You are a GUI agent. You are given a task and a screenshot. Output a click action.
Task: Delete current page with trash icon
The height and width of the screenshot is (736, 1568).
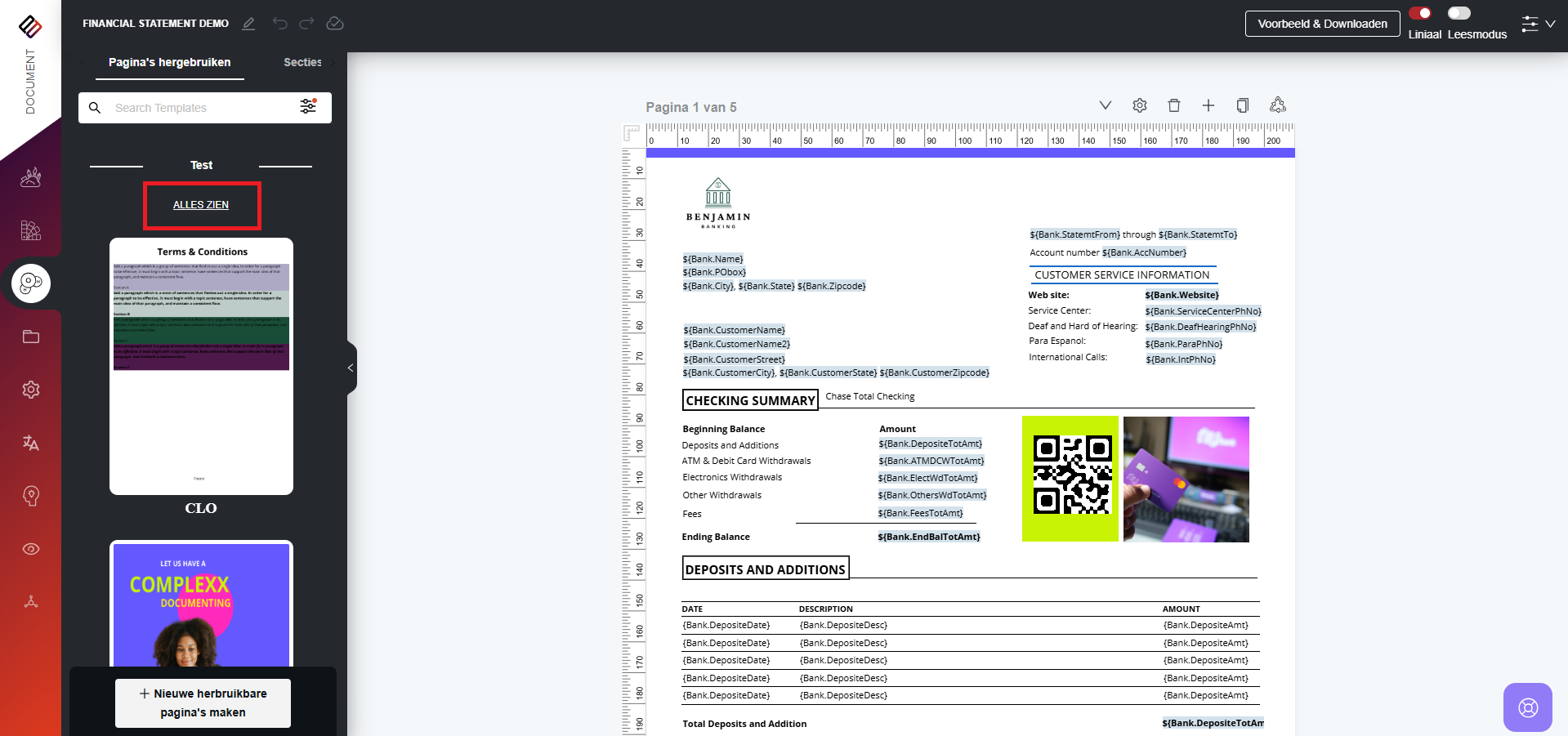1174,105
